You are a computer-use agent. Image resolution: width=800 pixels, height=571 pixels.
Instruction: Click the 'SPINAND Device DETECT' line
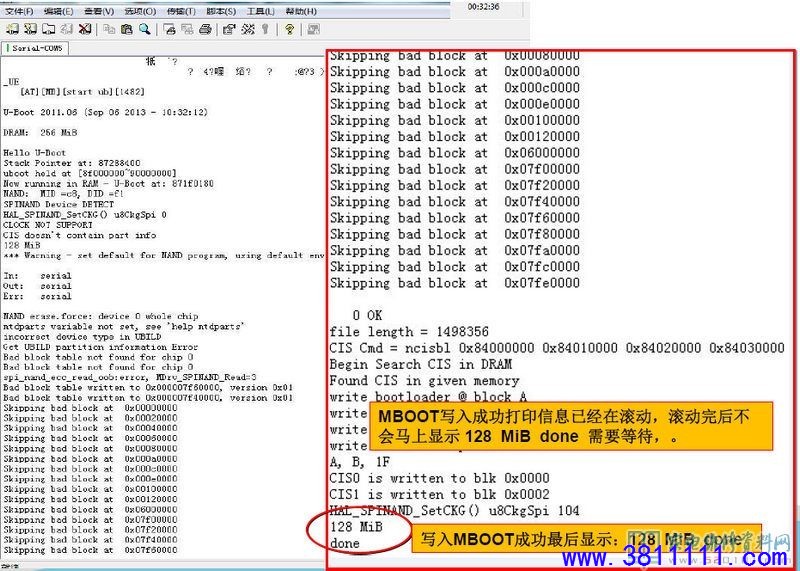(59, 204)
